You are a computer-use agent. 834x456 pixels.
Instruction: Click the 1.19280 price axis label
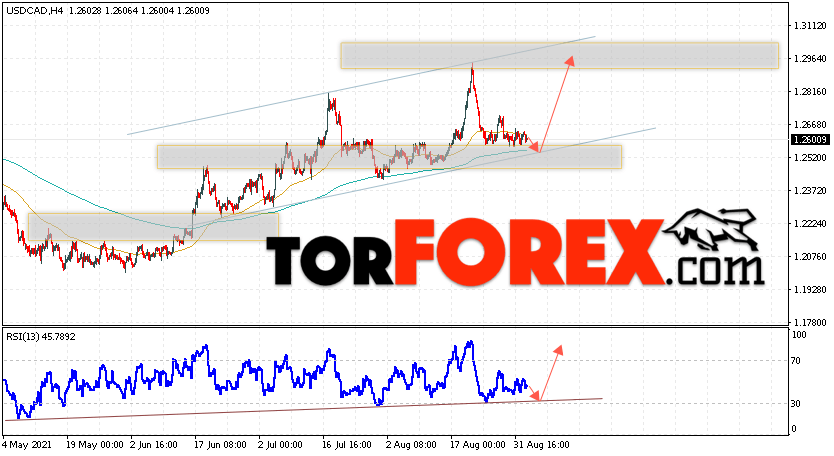pyautogui.click(x=810, y=289)
